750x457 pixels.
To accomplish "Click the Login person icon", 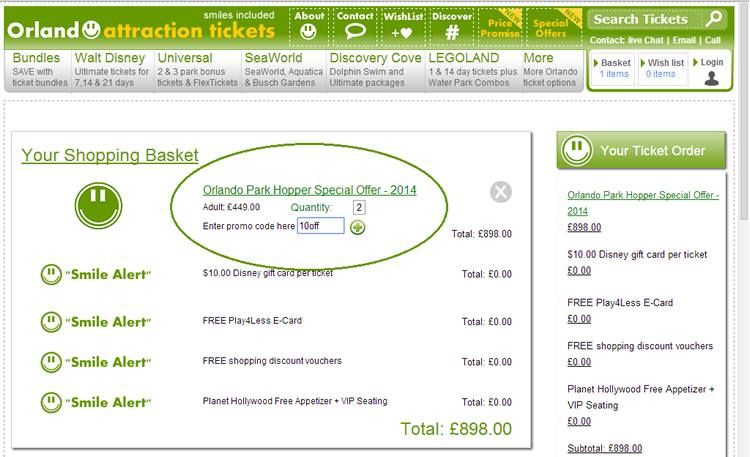I will point(711,78).
